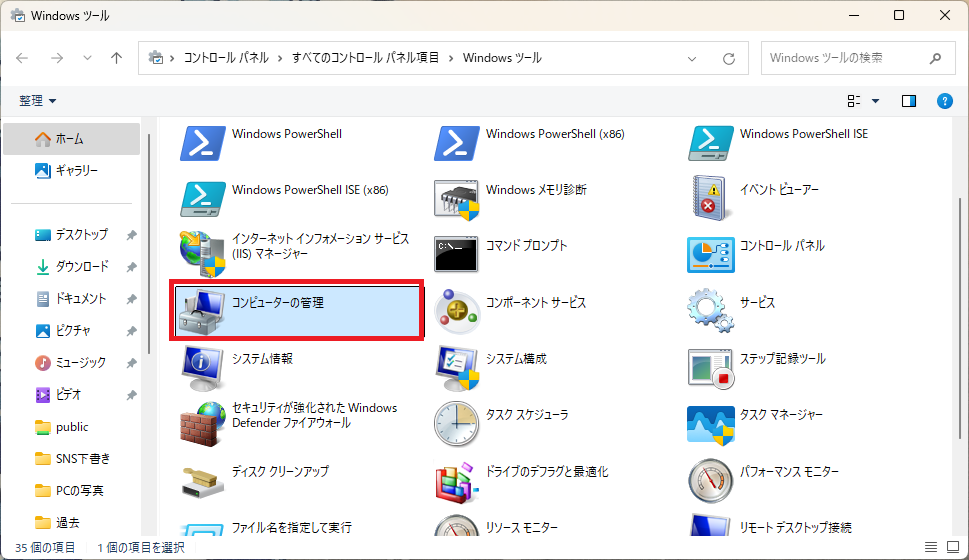Screen dimensions: 969x560
Task: Go forward with the forward arrow
Action: click(57, 58)
